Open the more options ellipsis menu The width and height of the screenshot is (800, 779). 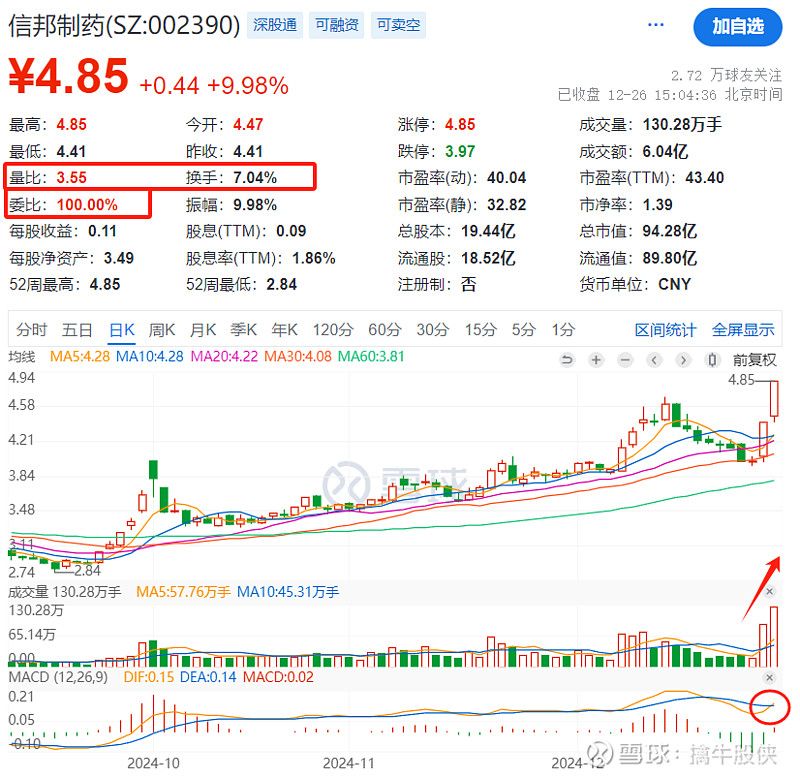(x=655, y=24)
